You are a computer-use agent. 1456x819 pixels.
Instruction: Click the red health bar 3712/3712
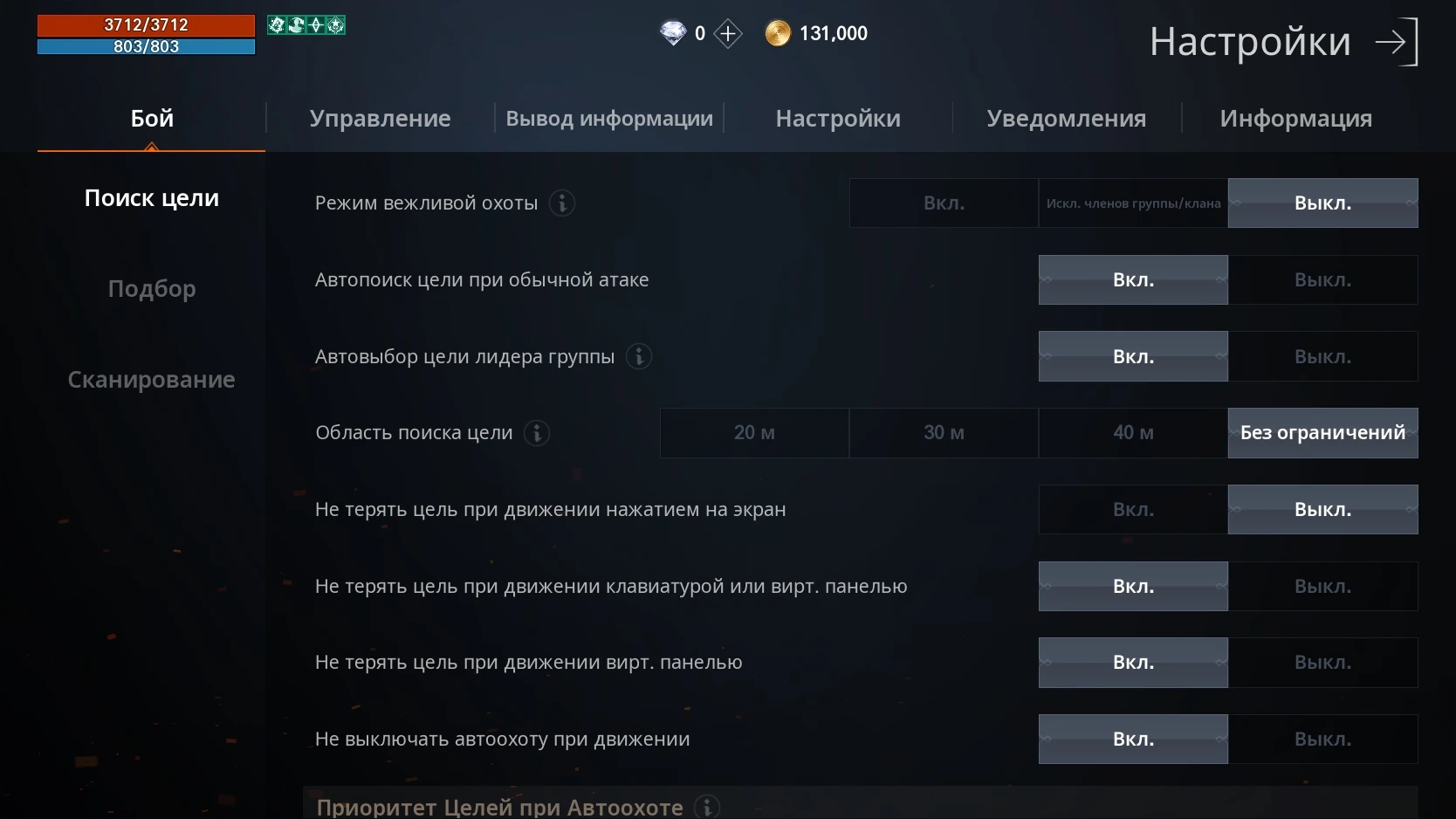coord(146,25)
